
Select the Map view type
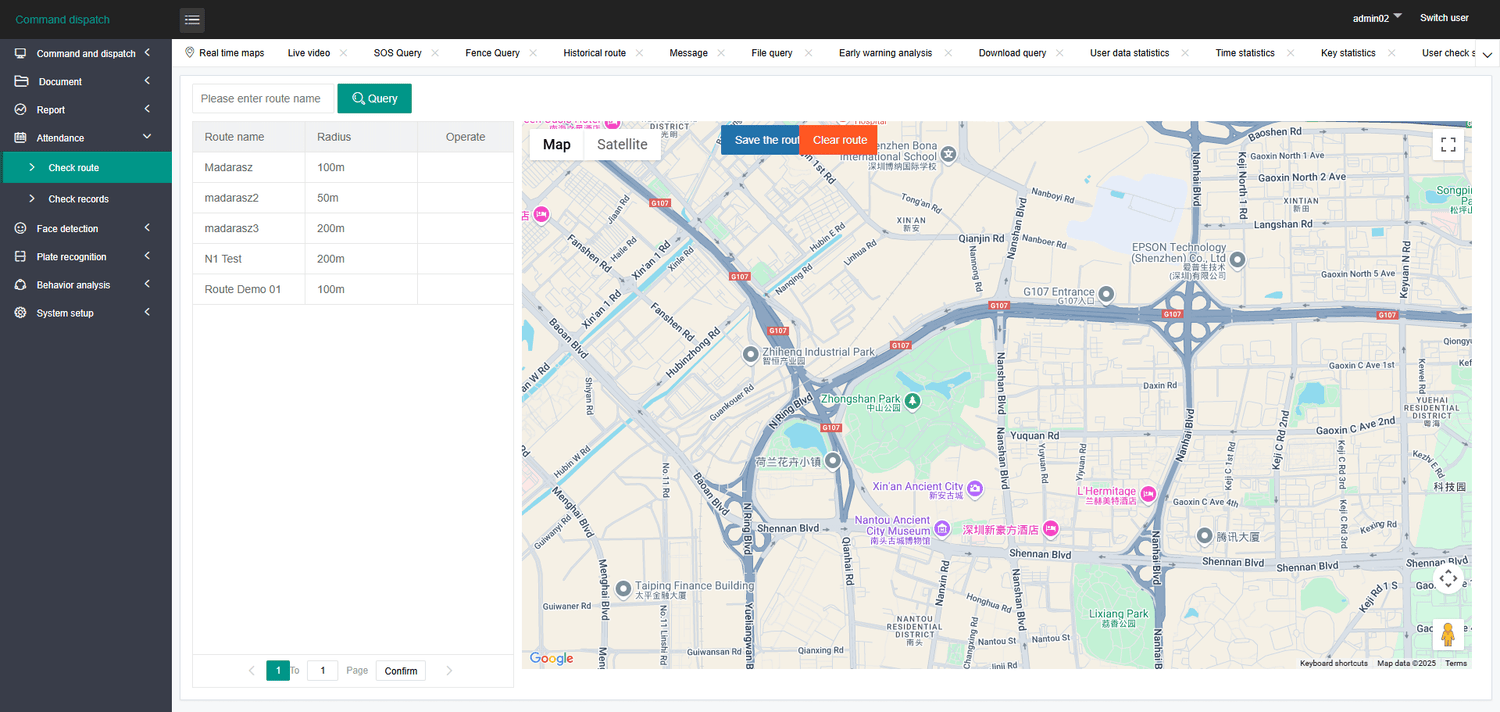(x=556, y=145)
